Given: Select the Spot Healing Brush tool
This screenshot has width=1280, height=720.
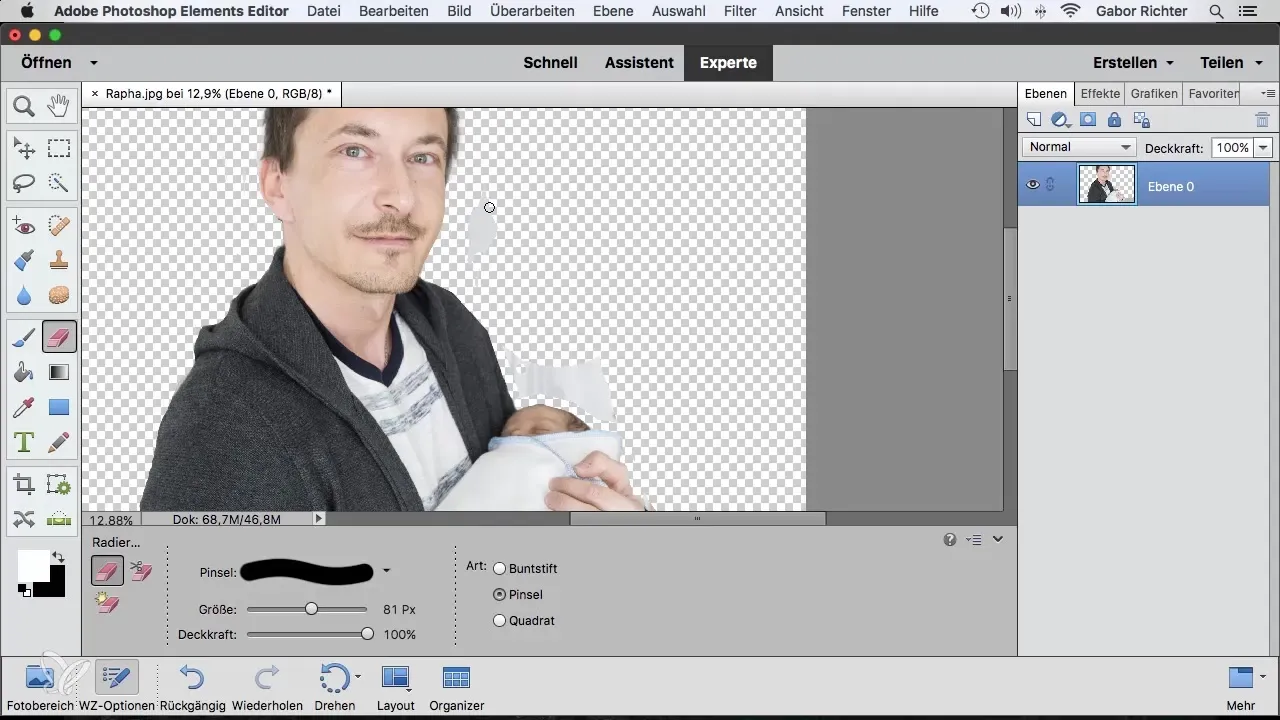Looking at the screenshot, I should click(59, 227).
